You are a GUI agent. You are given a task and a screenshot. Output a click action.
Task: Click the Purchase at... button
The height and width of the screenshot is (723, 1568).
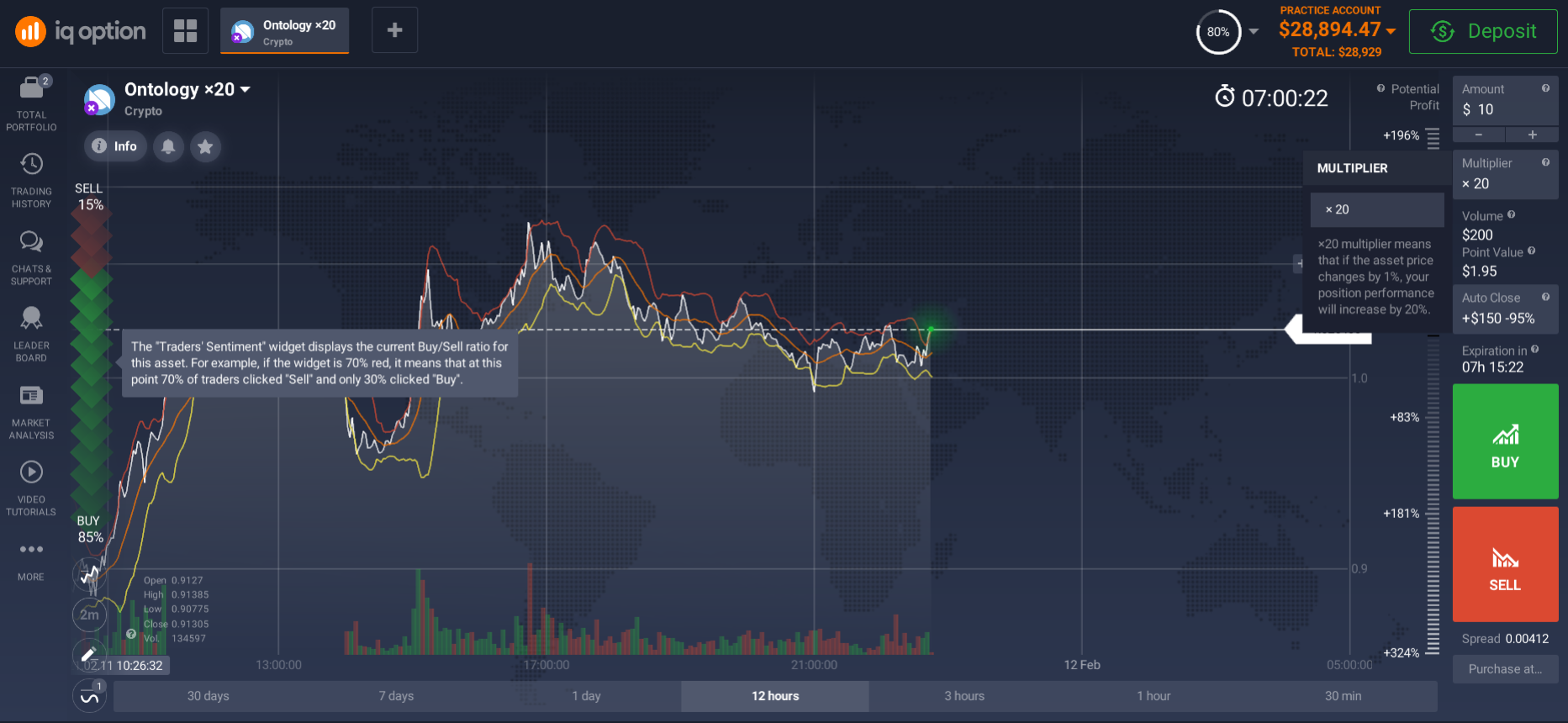[x=1505, y=669]
